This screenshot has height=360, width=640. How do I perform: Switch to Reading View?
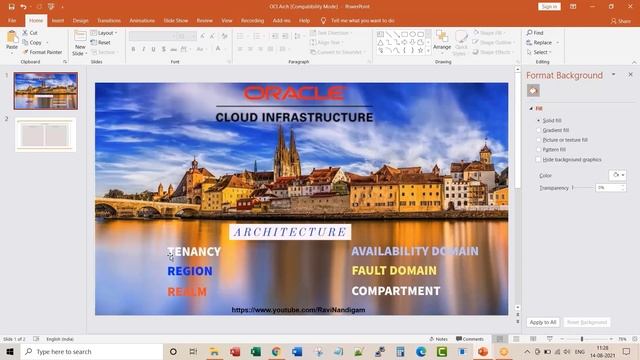click(533, 339)
